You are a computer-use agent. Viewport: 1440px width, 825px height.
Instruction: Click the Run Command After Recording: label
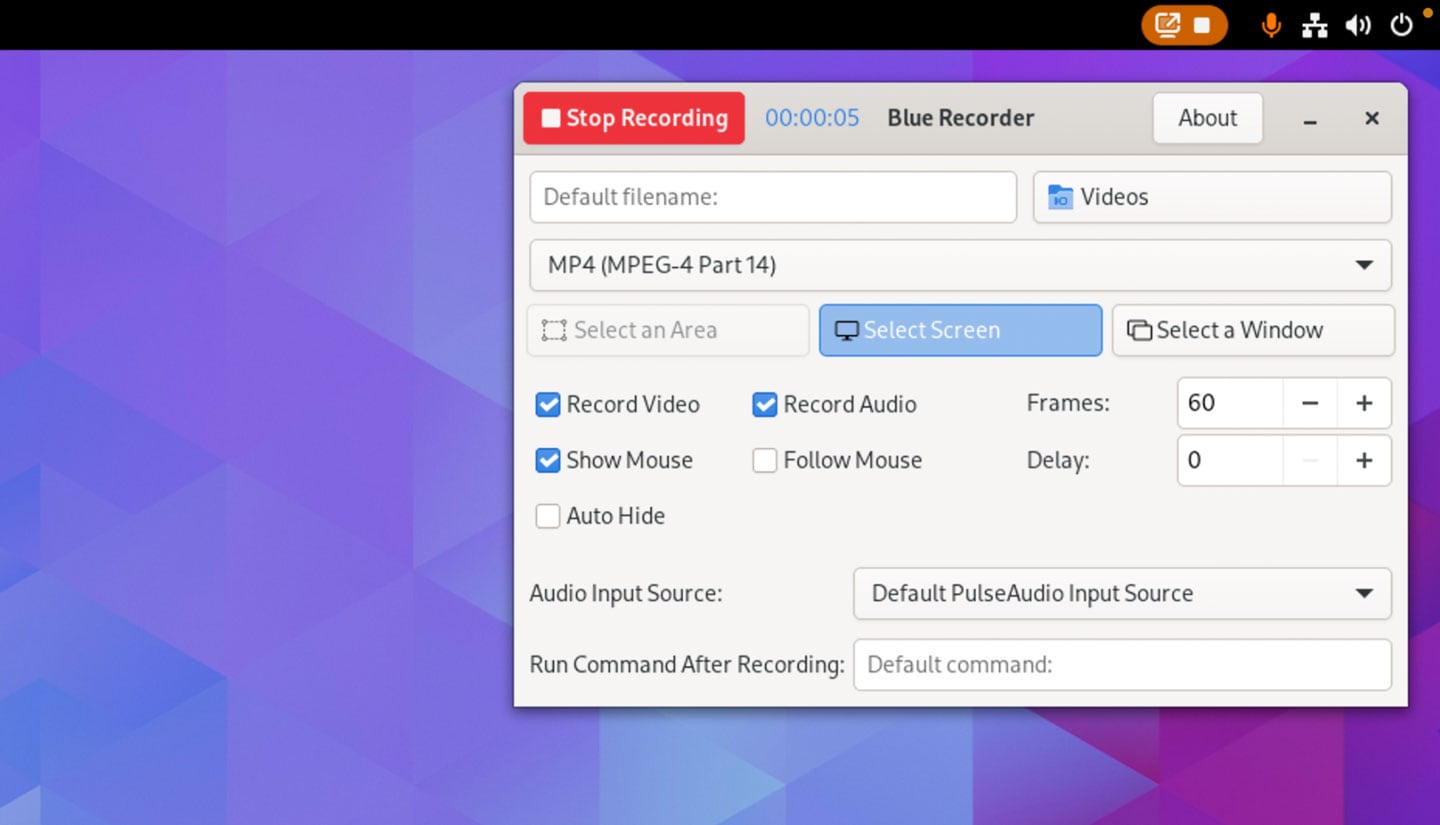pos(687,664)
